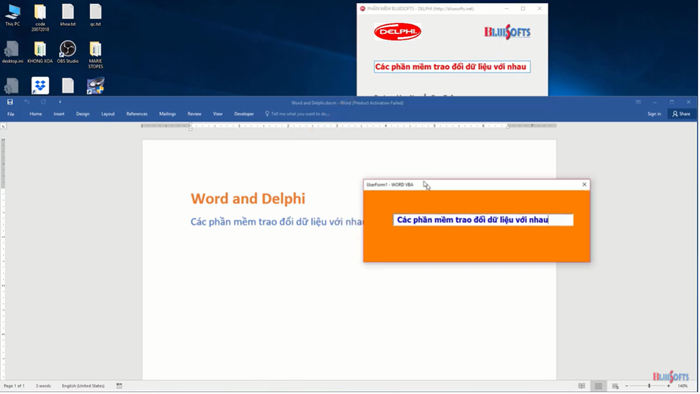Select the Print Layout view icon
The height and width of the screenshot is (394, 700).
(x=598, y=386)
